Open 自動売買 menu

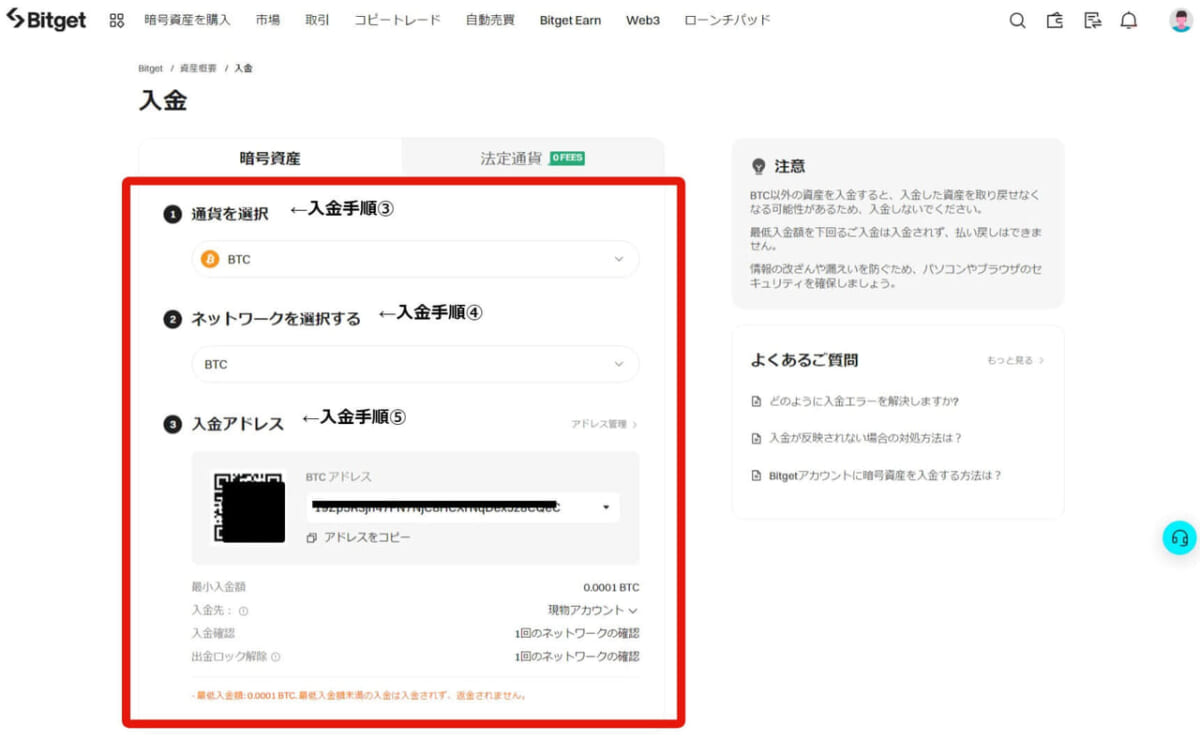pyautogui.click(x=490, y=20)
